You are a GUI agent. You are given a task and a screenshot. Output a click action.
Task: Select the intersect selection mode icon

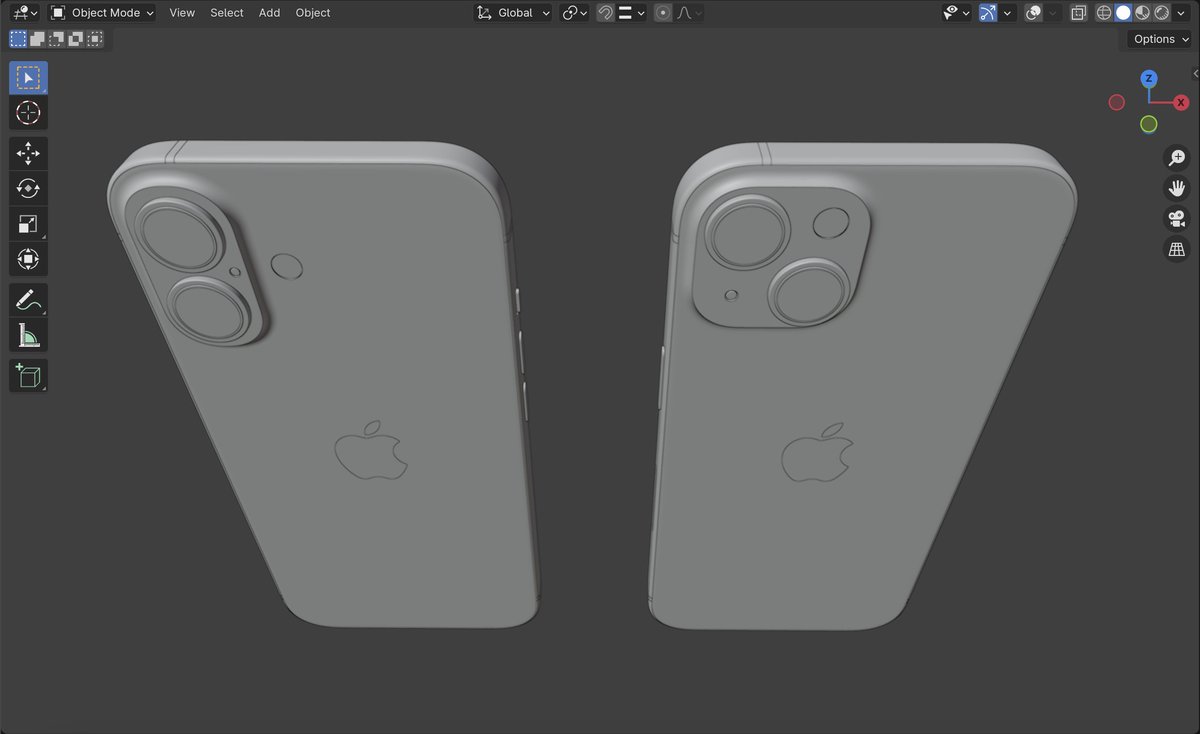pyautogui.click(x=94, y=39)
